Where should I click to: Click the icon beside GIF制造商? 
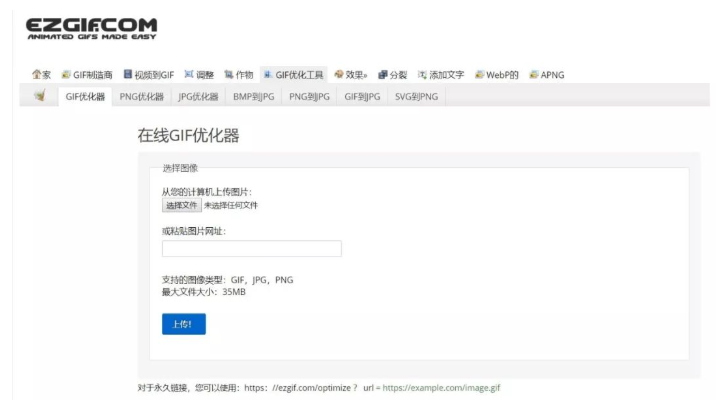click(66, 74)
